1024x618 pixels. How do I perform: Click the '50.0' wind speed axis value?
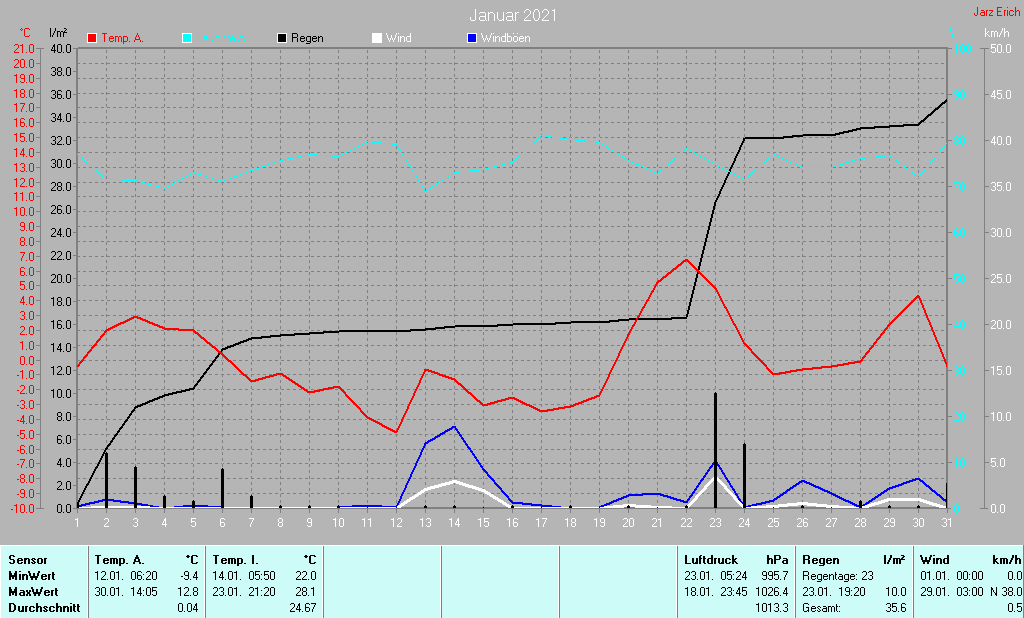pyautogui.click(x=1001, y=49)
